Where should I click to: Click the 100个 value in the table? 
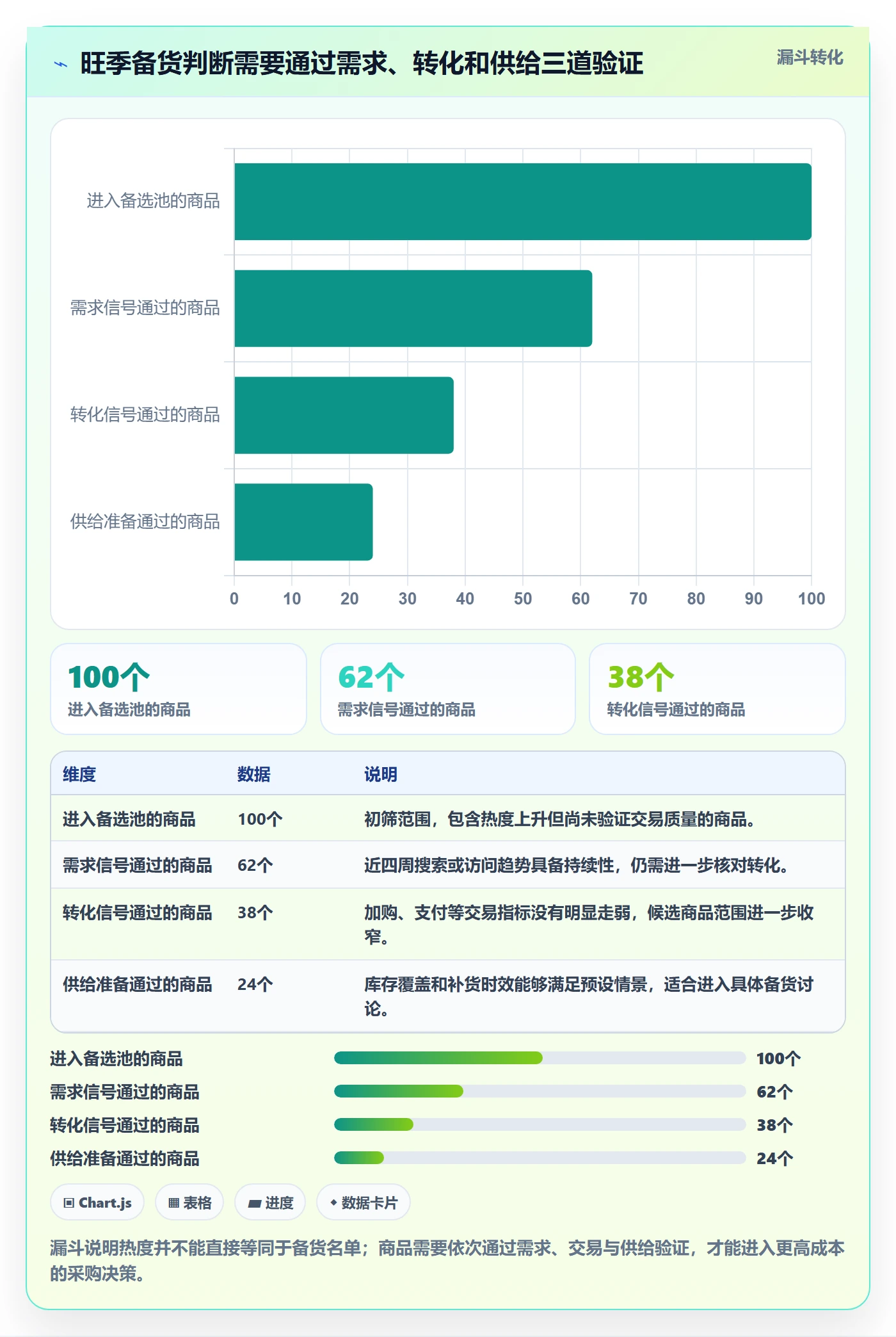[x=260, y=819]
